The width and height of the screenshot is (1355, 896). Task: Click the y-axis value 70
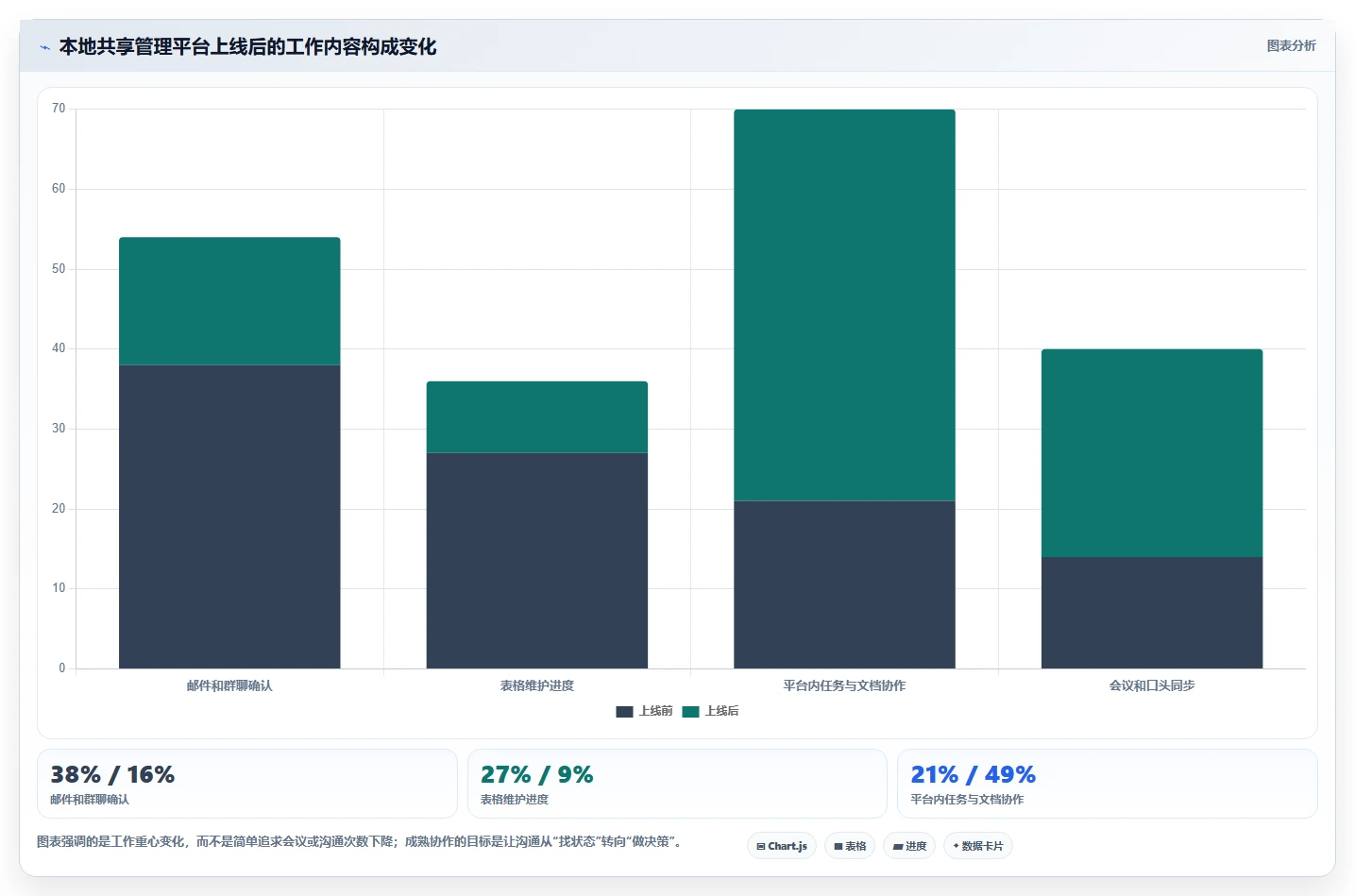pos(59,109)
